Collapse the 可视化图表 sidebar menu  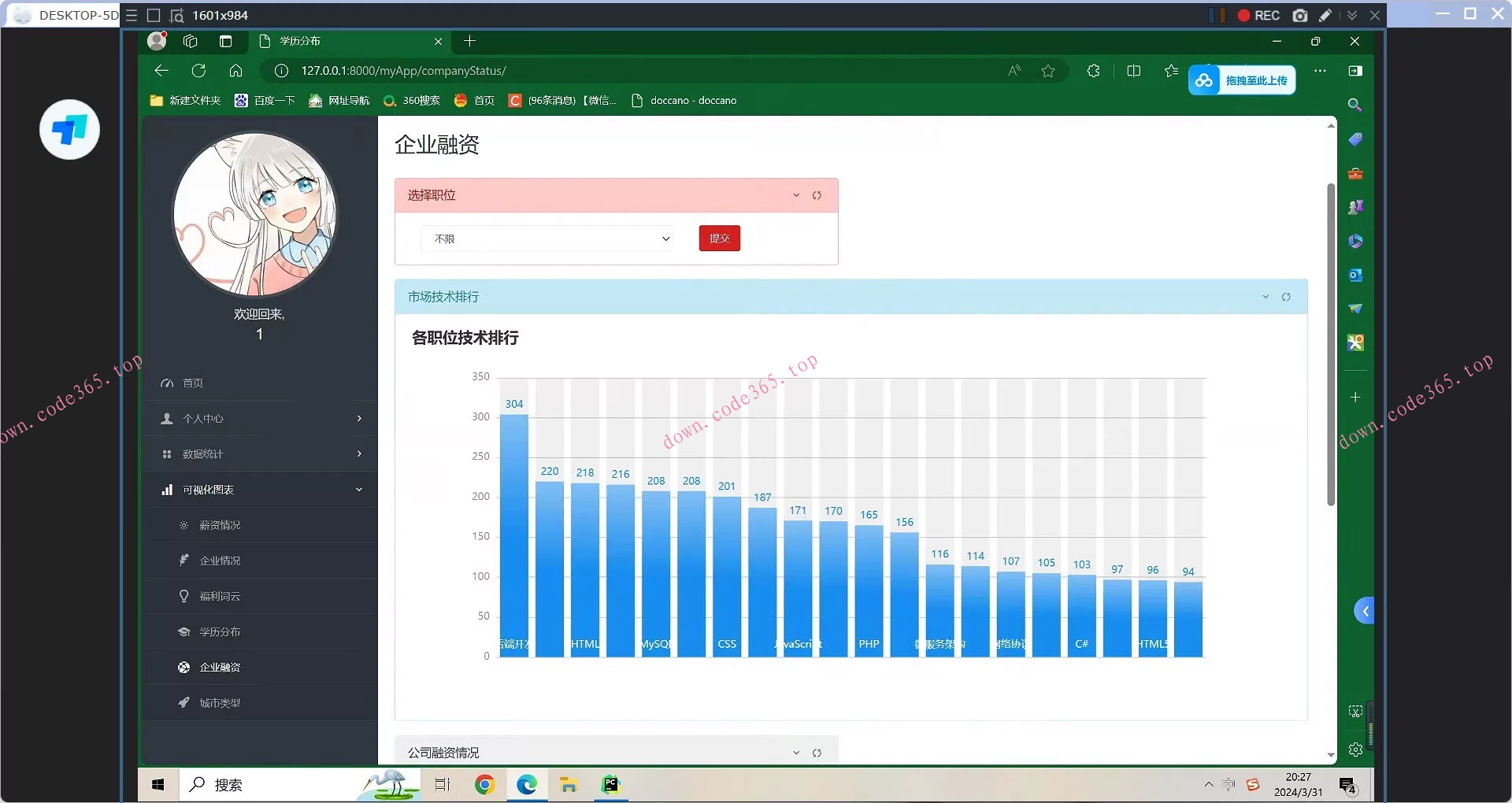[x=260, y=490]
